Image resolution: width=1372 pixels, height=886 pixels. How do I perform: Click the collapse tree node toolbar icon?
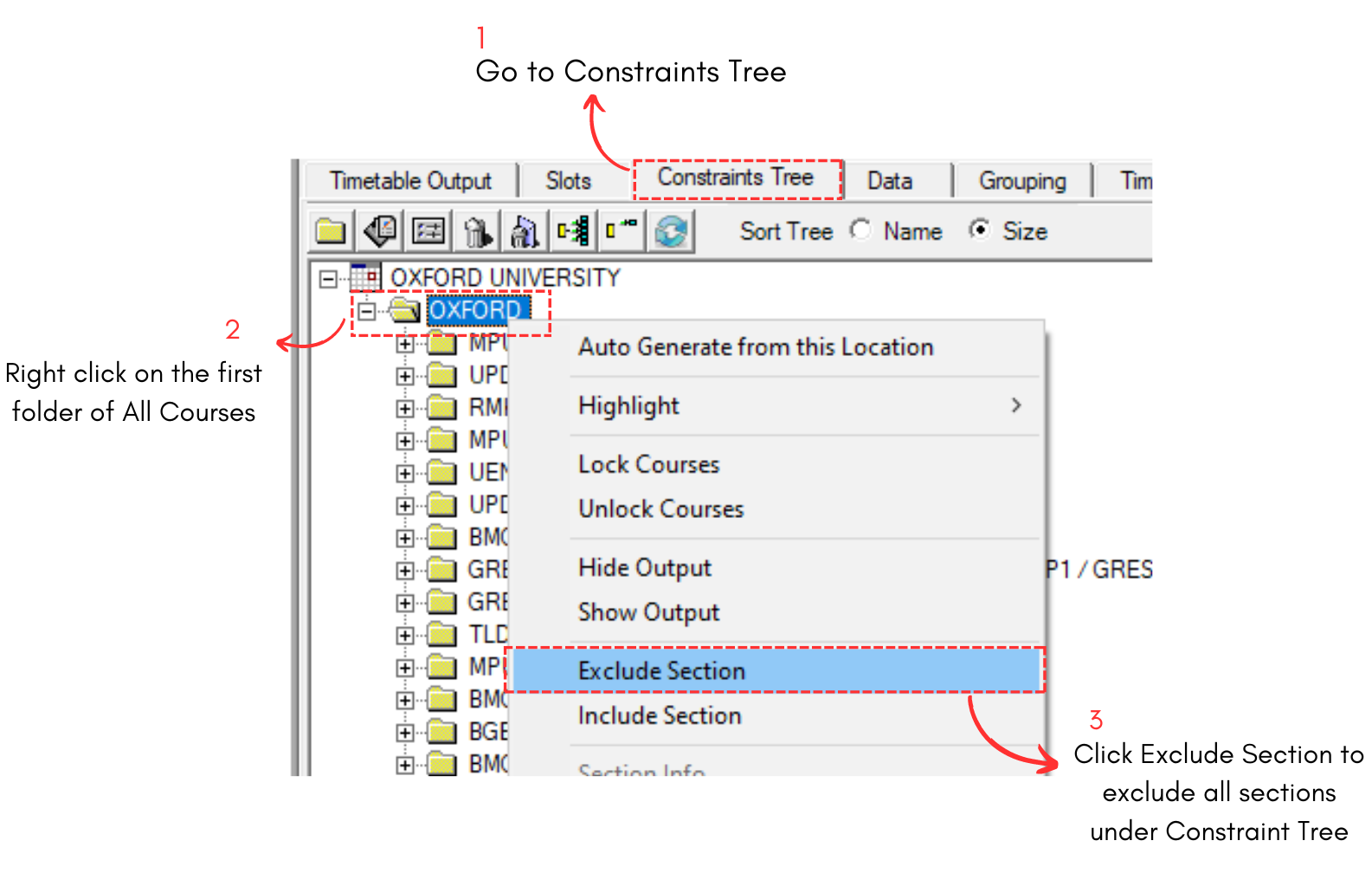622,231
